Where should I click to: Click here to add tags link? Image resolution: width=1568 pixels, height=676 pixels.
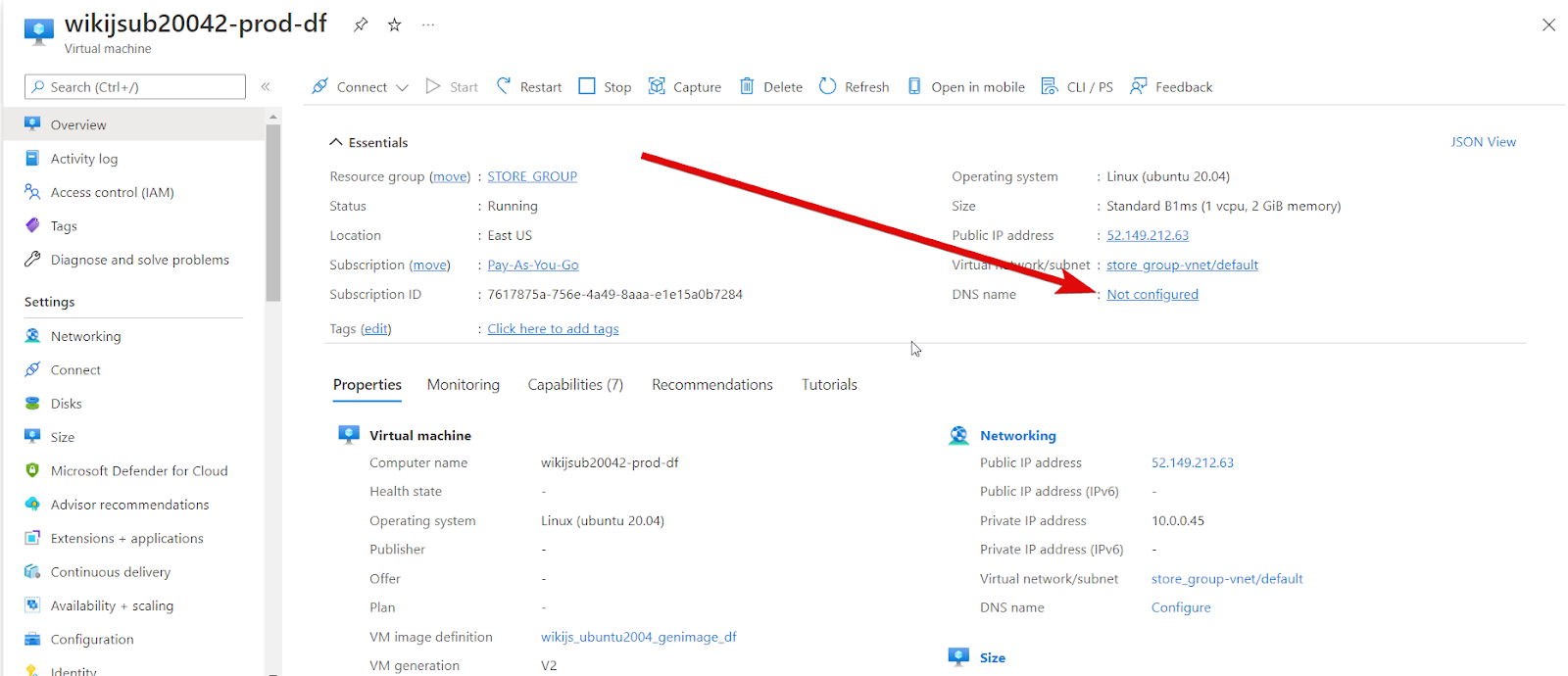click(553, 329)
